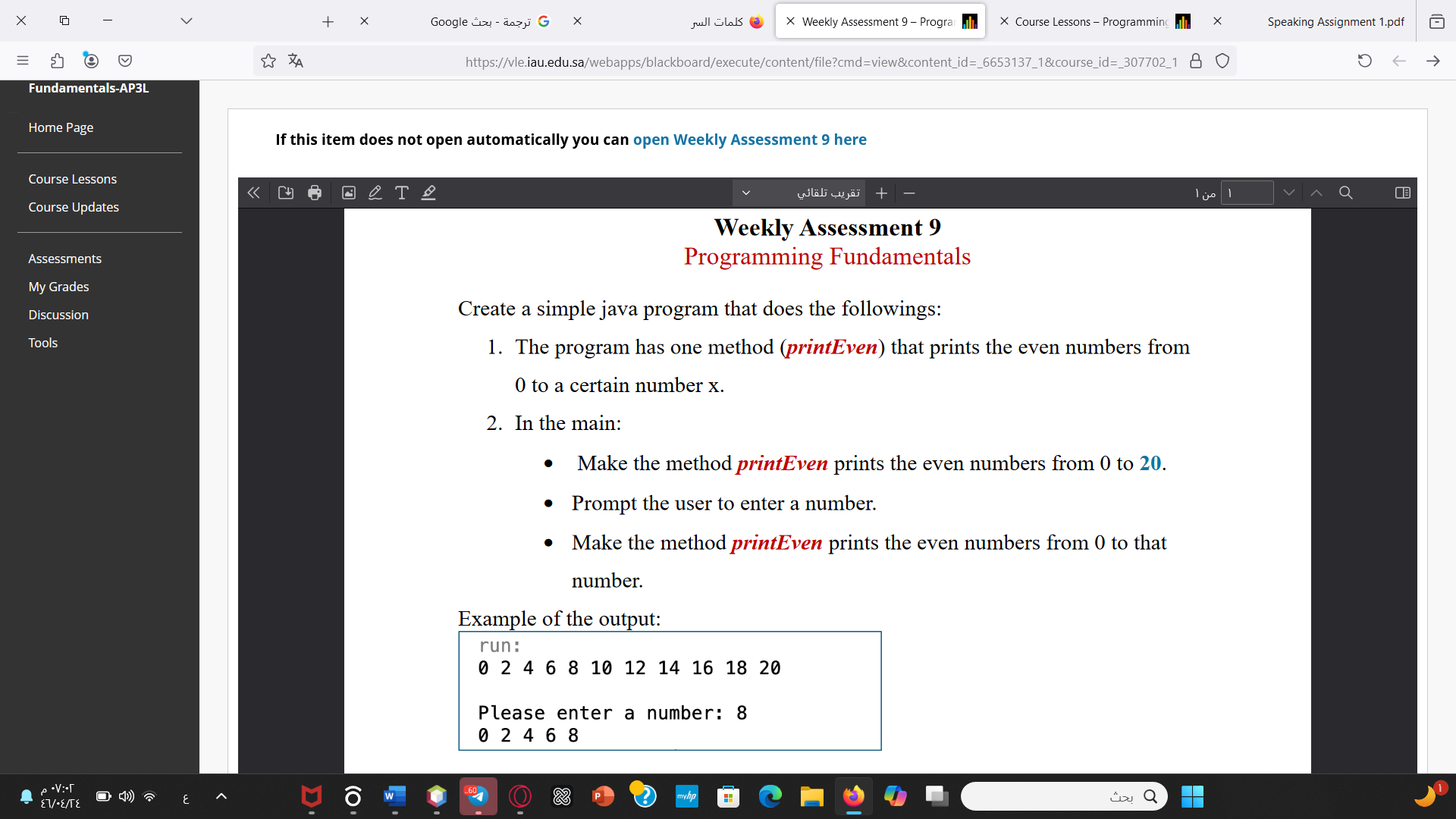Click page number input field
Image resolution: width=1456 pixels, height=819 pixels.
click(x=1248, y=192)
